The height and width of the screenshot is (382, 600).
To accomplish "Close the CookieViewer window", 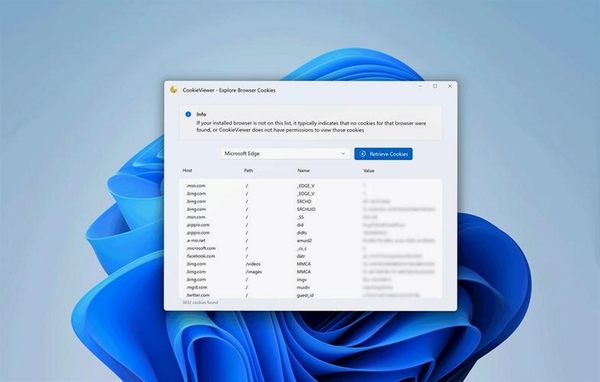I will point(450,86).
